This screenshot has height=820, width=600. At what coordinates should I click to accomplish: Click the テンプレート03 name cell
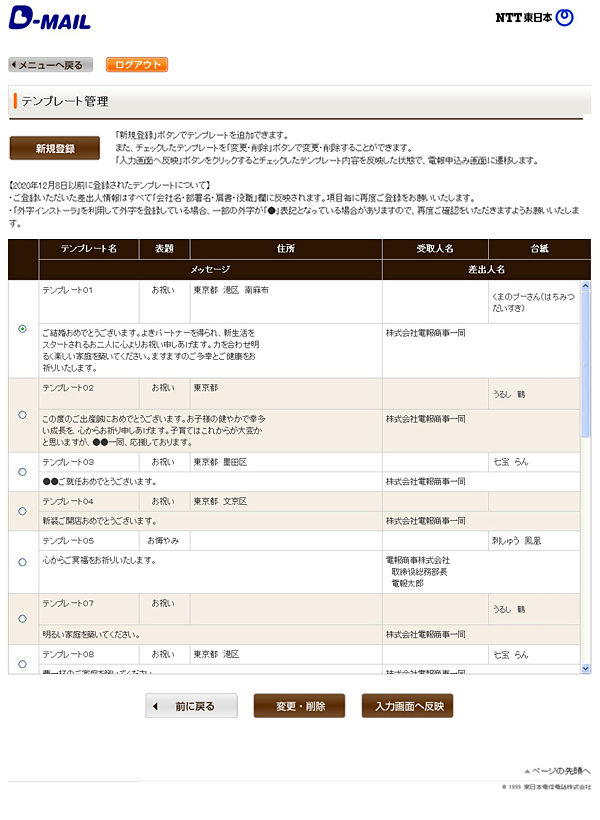(x=89, y=462)
